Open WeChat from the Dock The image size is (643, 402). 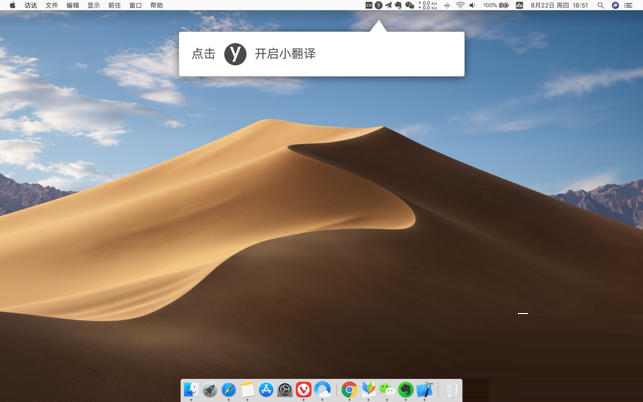click(x=387, y=390)
